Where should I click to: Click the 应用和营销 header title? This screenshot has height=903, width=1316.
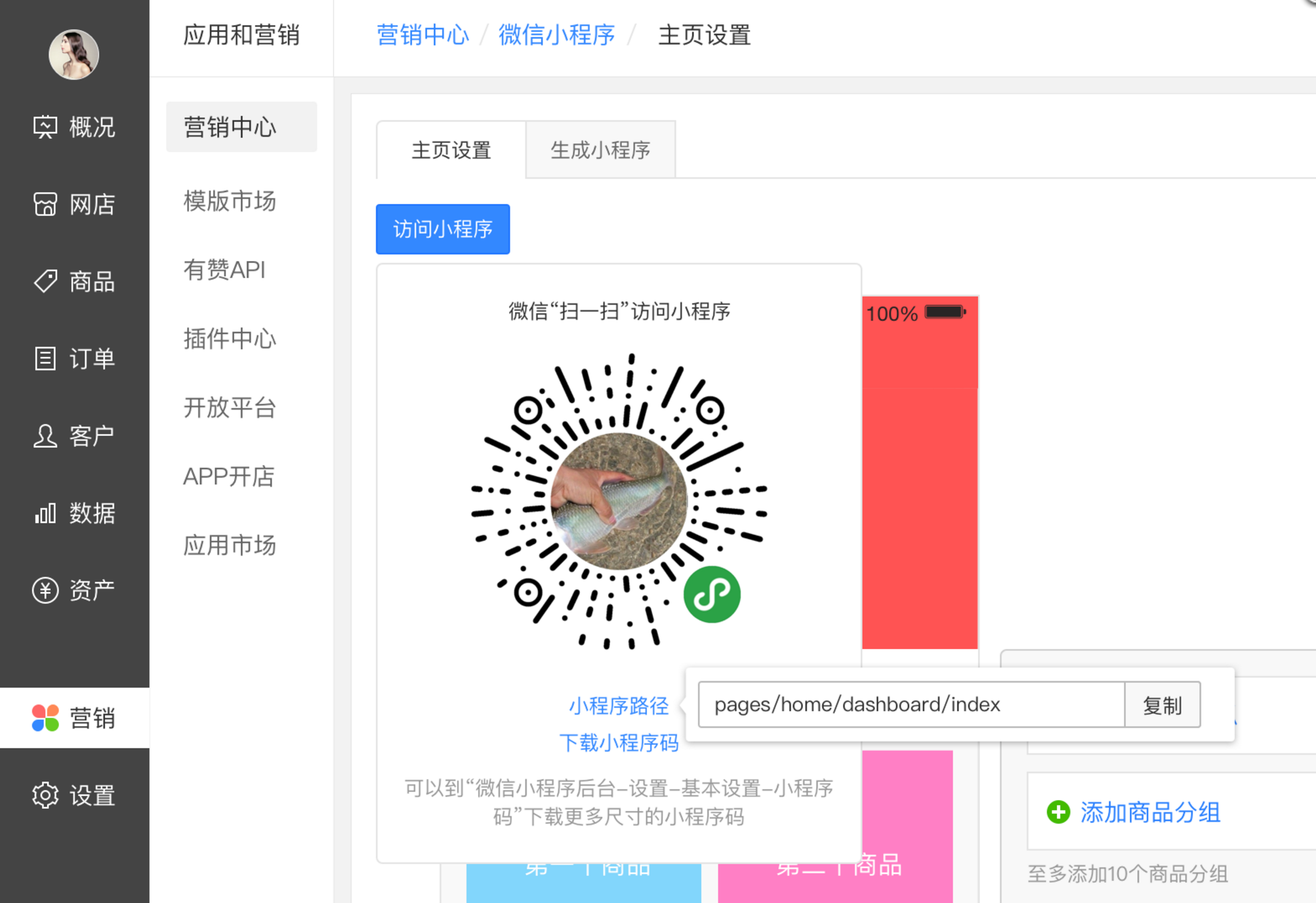pos(241,35)
